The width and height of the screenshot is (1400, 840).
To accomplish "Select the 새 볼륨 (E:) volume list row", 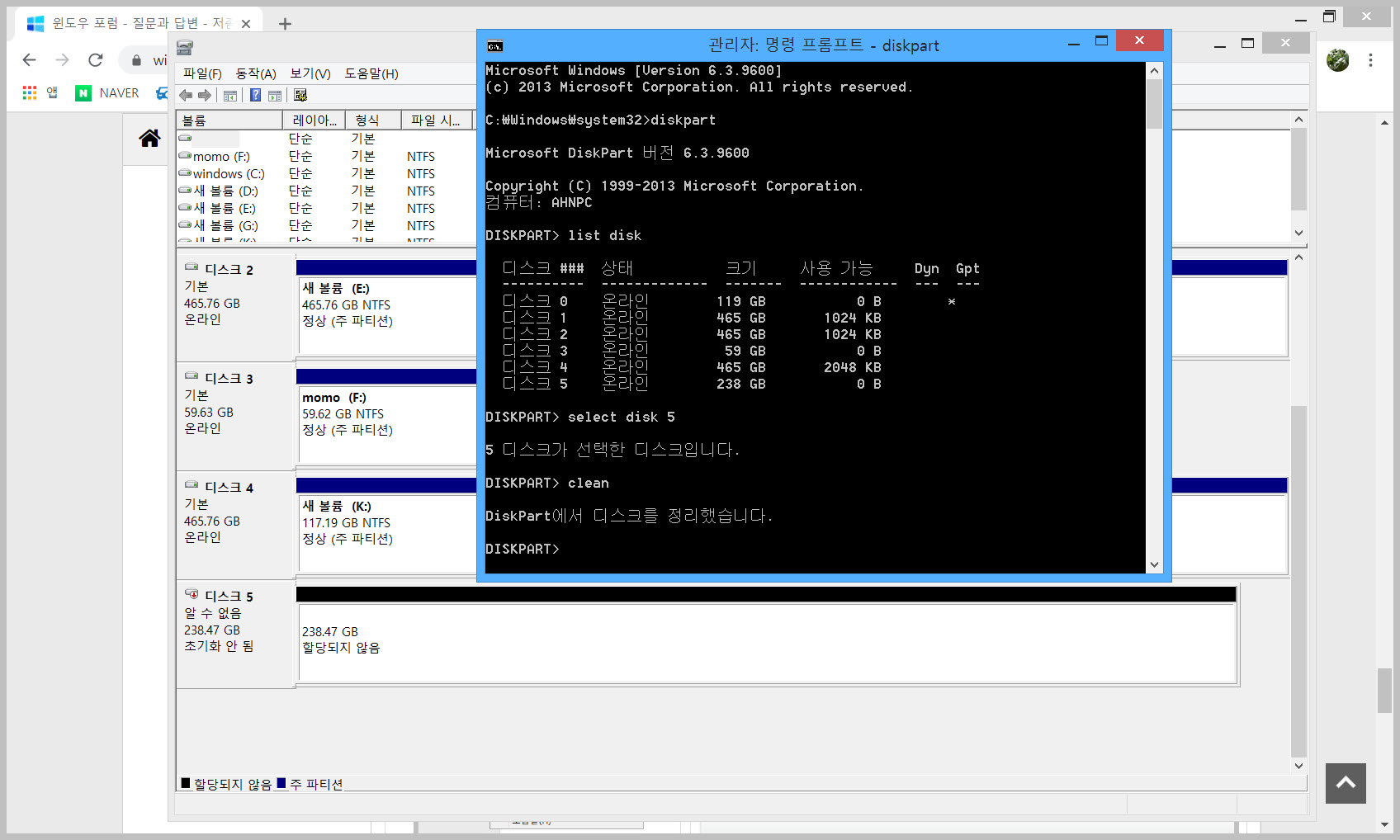I will click(326, 208).
